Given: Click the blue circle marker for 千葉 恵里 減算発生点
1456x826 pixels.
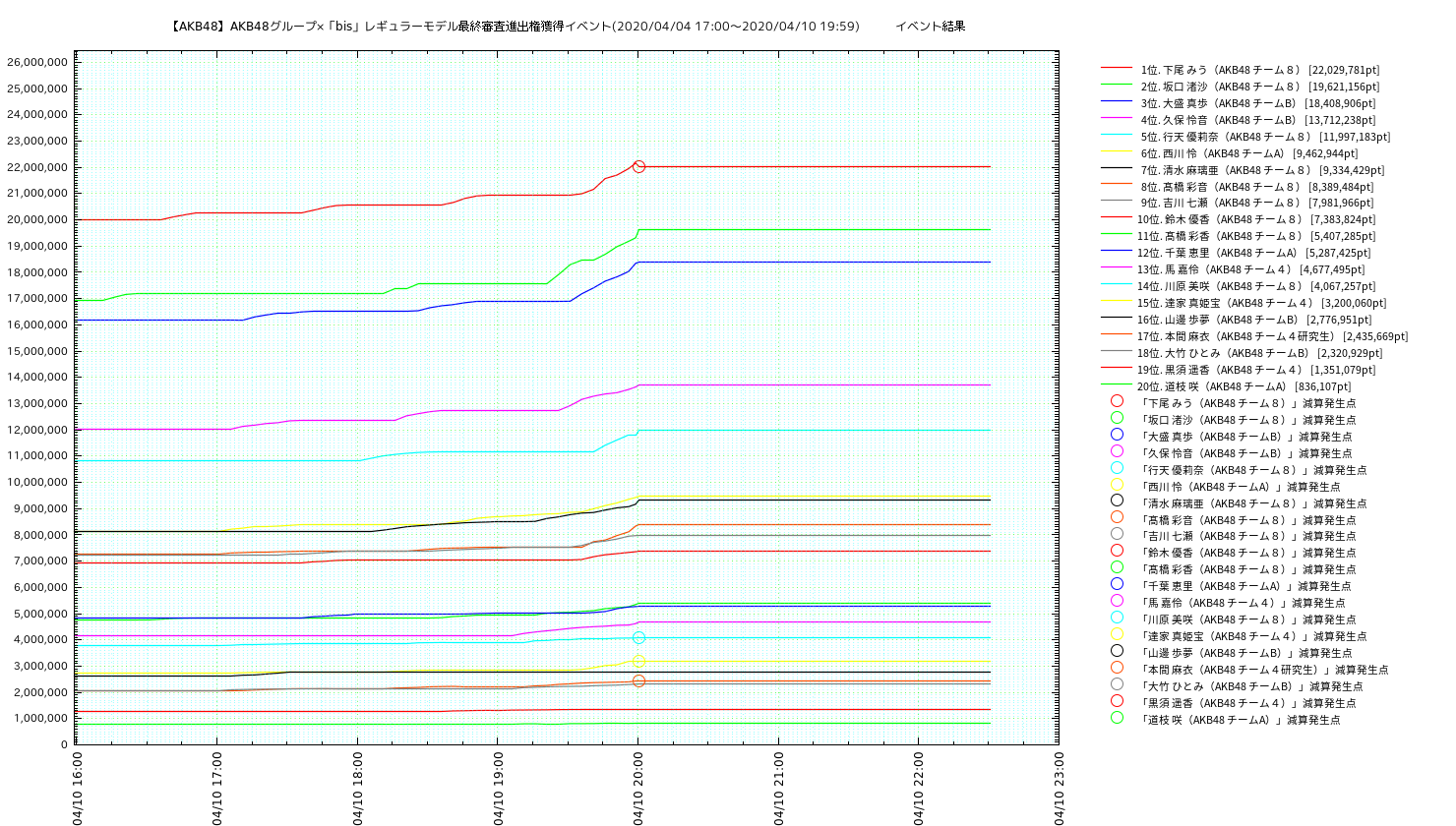Looking at the screenshot, I should 1117,584.
